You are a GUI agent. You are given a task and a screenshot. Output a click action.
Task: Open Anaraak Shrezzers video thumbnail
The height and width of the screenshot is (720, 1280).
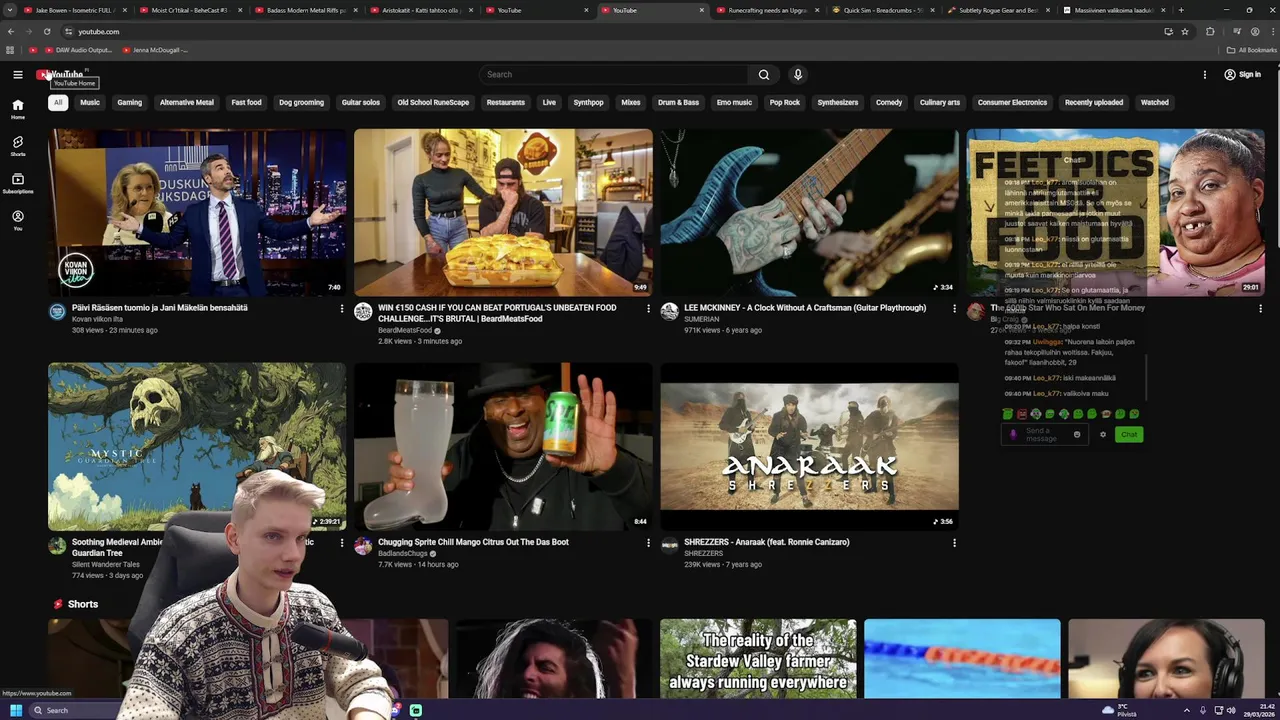click(809, 446)
